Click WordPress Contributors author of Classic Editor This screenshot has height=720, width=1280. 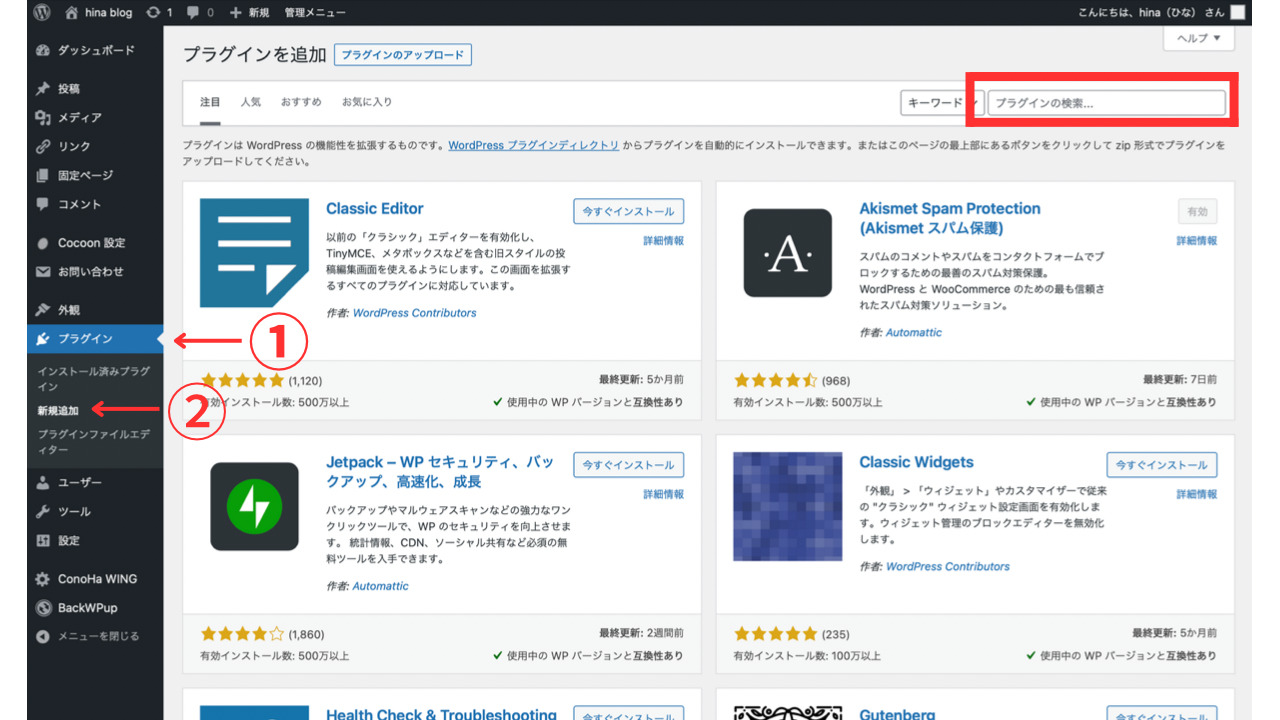(x=415, y=313)
